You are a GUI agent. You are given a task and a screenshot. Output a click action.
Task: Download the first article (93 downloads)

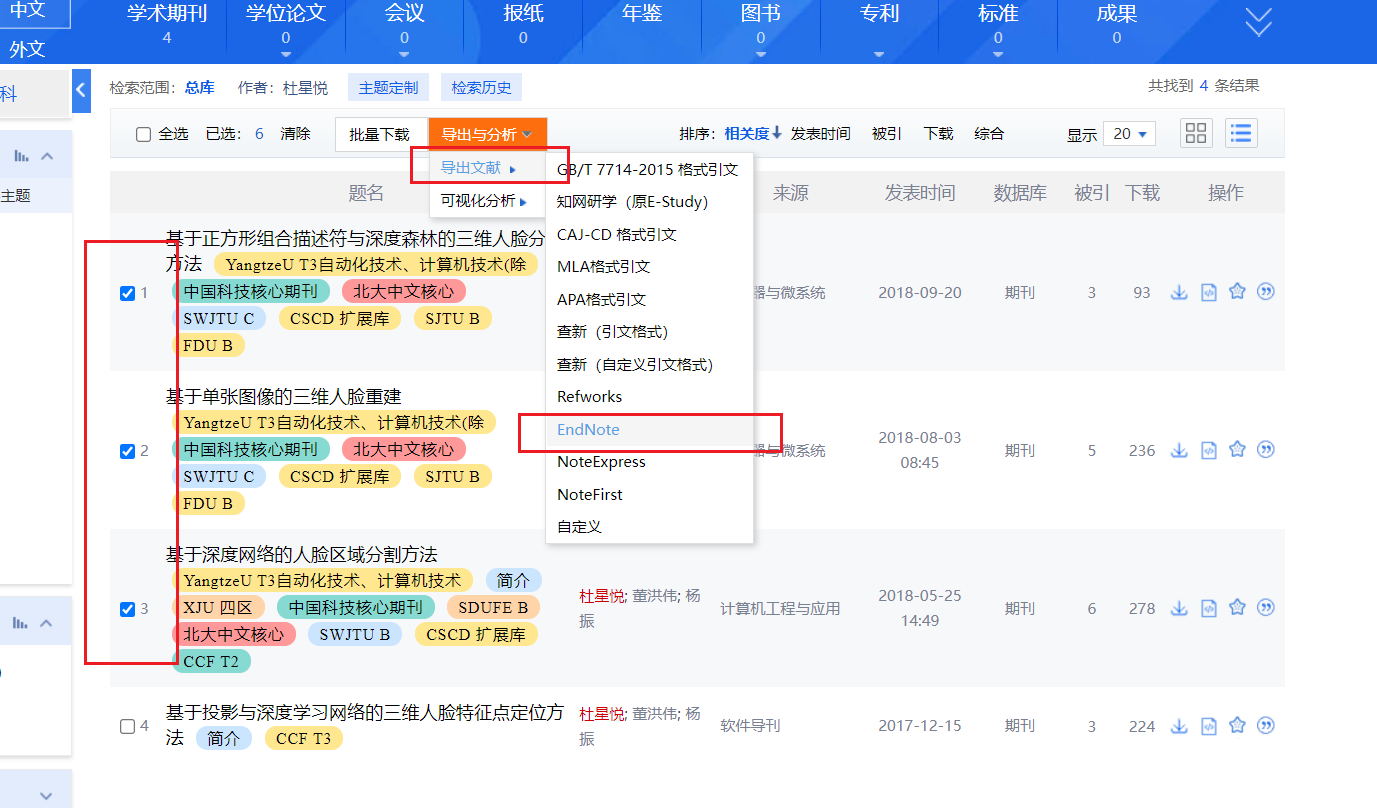[x=1179, y=292]
